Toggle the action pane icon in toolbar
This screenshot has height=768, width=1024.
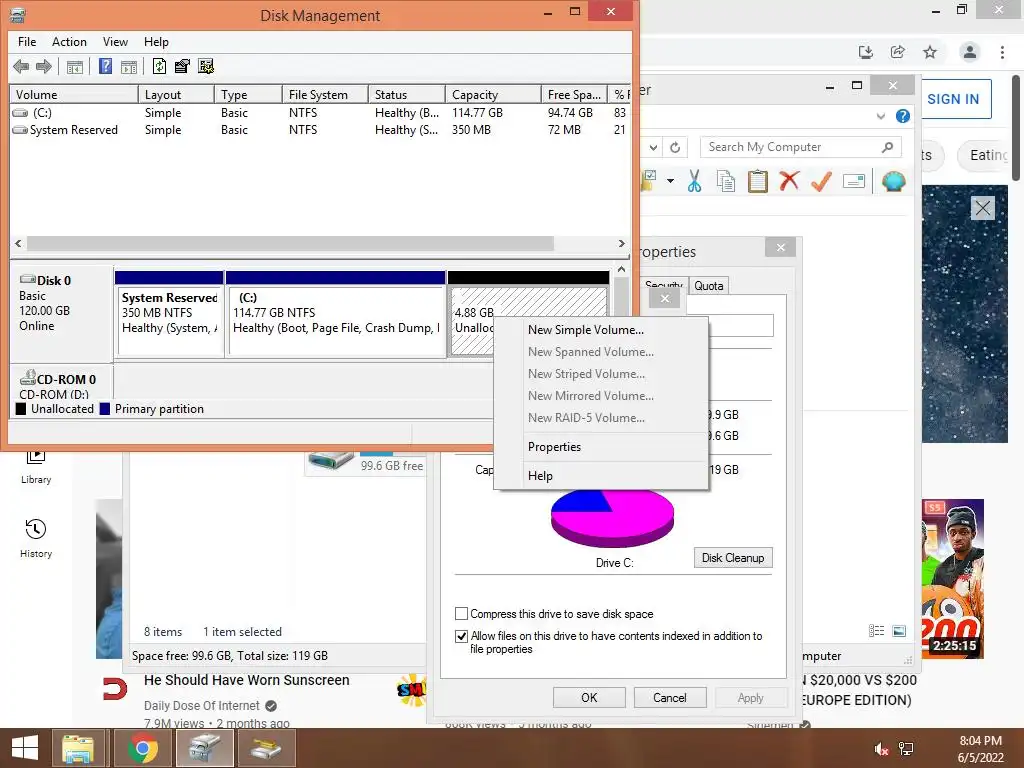pos(129,67)
